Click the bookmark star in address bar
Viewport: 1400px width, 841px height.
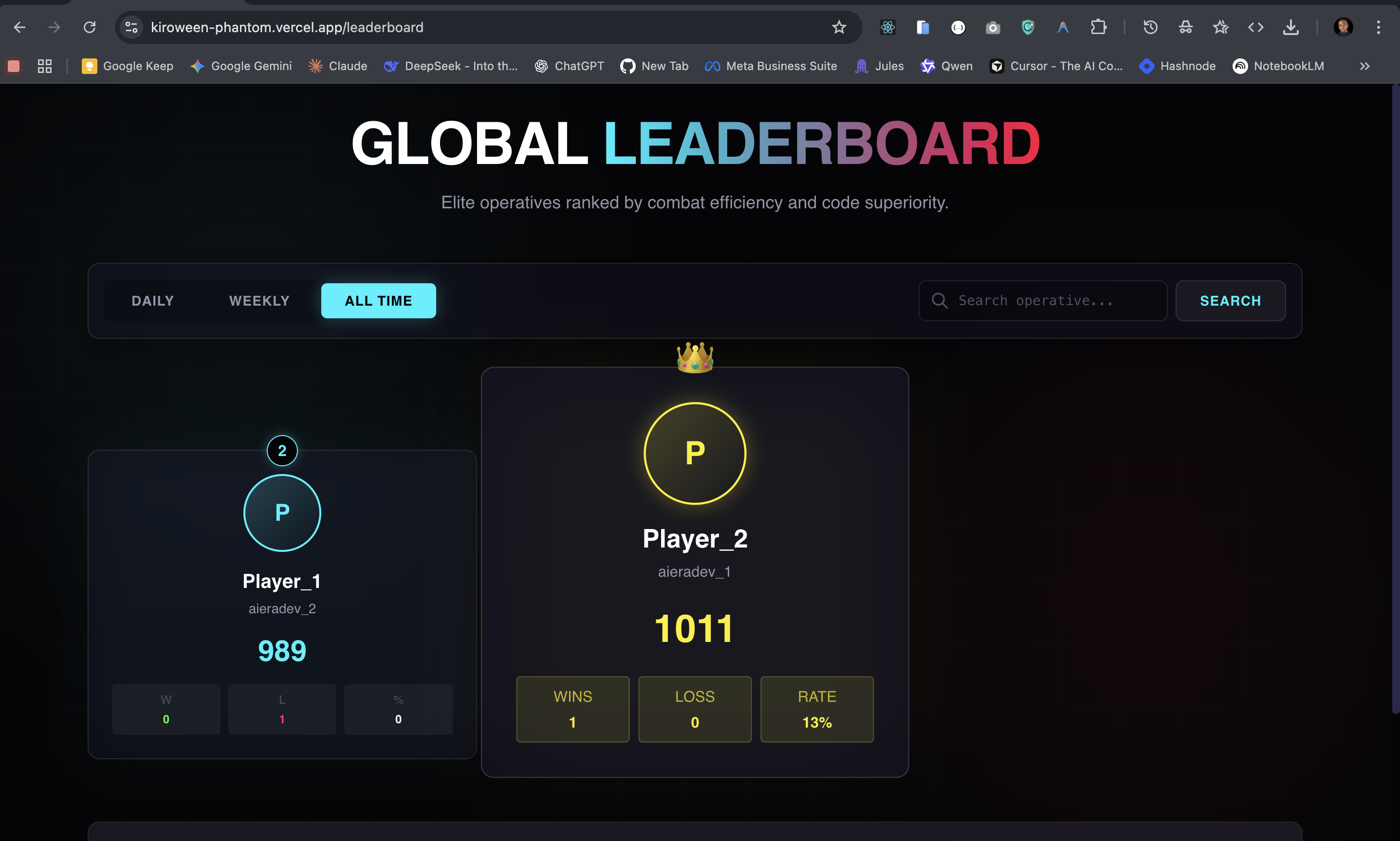point(839,27)
